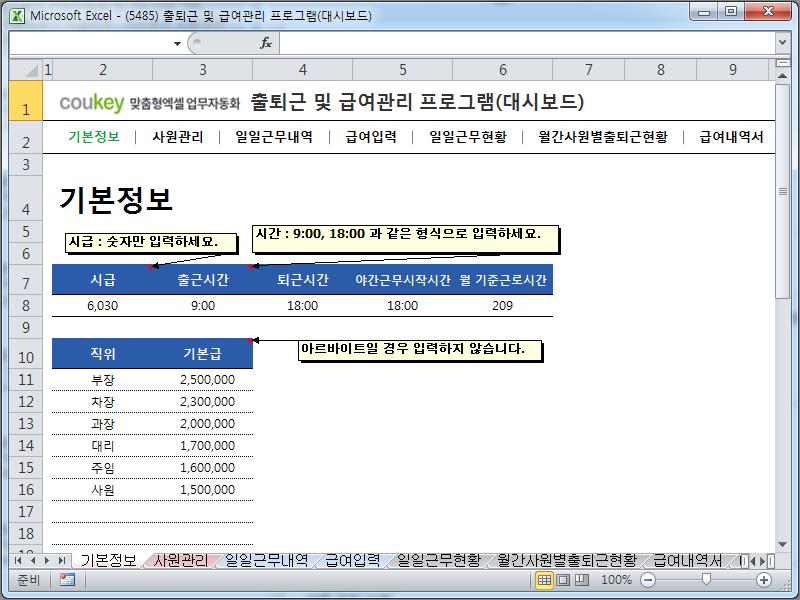Image resolution: width=800 pixels, height=600 pixels.
Task: Click the 100% zoom level text
Action: pos(616,580)
